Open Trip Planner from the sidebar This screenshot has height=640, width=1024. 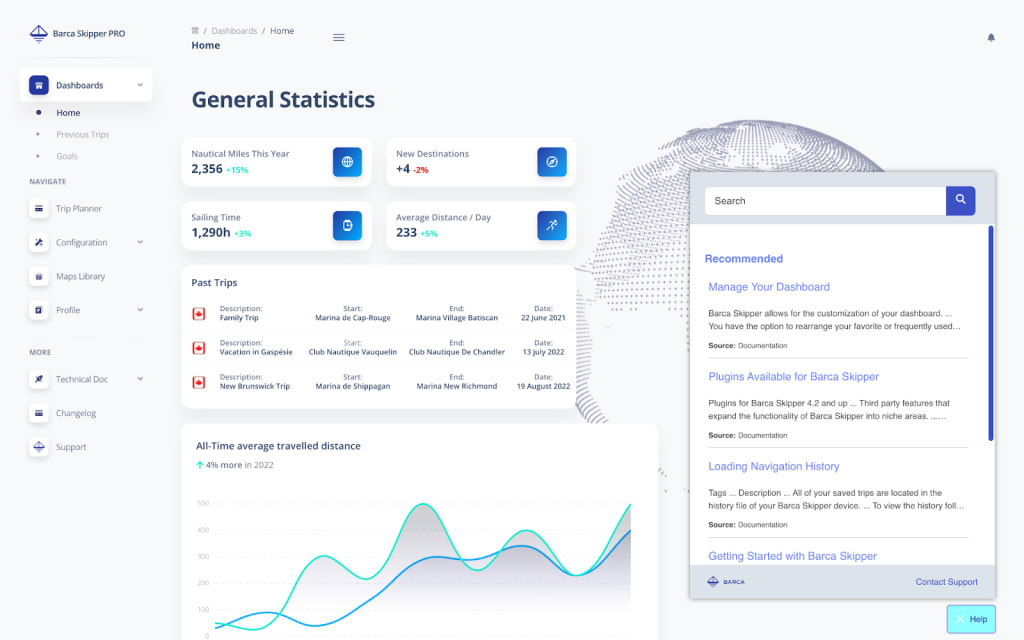(x=78, y=209)
